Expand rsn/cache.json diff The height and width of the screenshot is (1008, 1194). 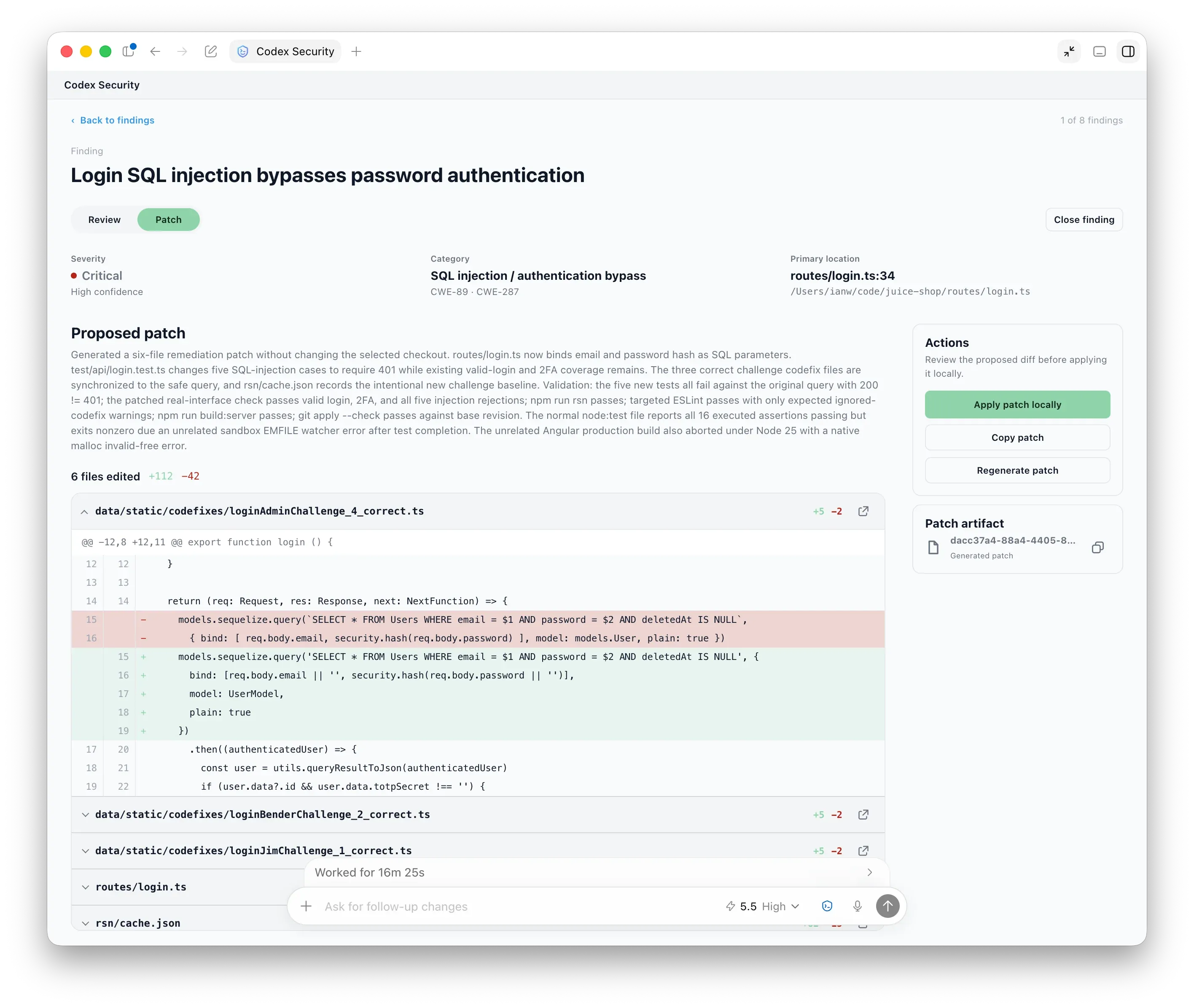coord(85,923)
